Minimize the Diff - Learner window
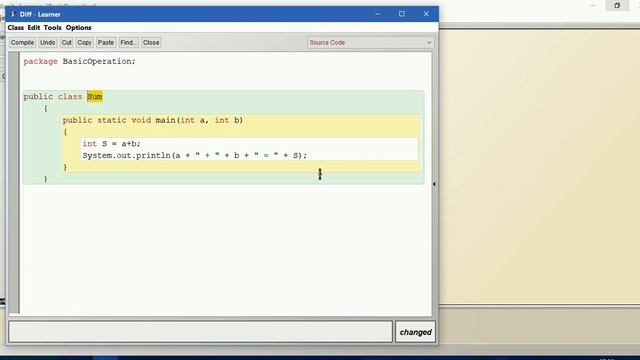The image size is (640, 360). pos(378,14)
